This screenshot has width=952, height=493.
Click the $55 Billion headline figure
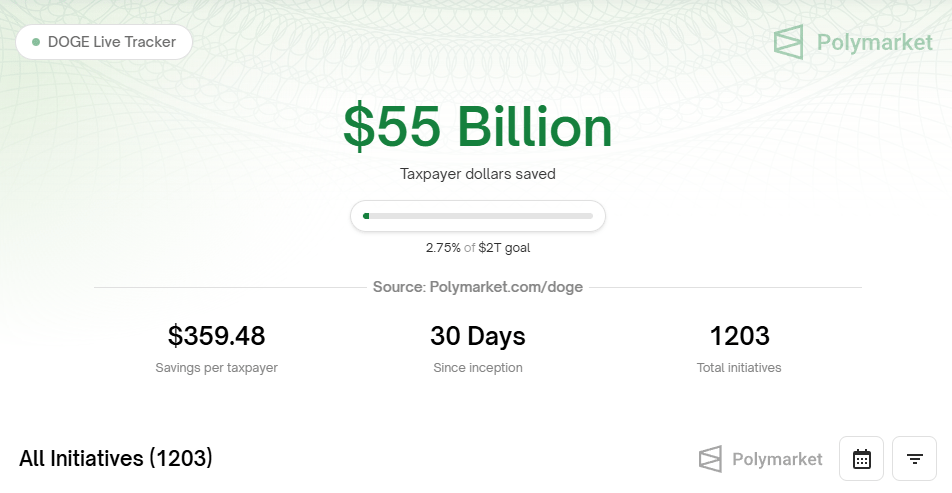478,128
